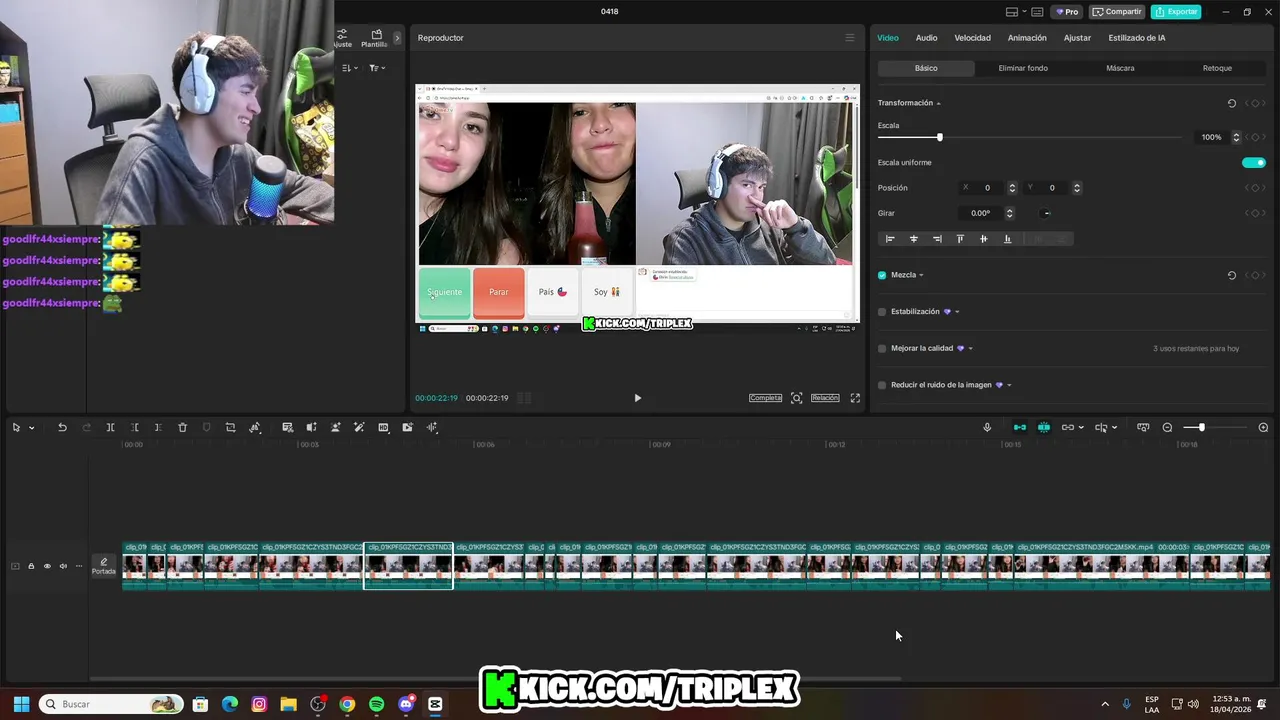Click the timeline zoom in plus icon
1280x720 pixels.
1263,428
